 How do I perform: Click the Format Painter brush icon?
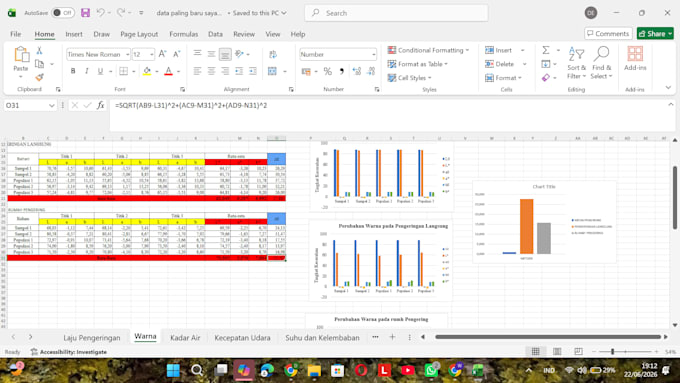(x=39, y=77)
